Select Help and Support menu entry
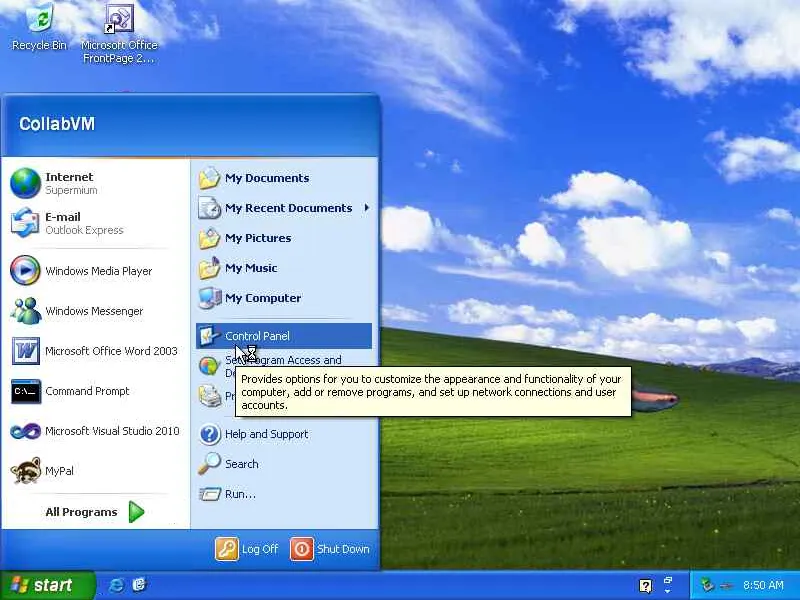Viewport: 800px width, 600px height. [284, 434]
